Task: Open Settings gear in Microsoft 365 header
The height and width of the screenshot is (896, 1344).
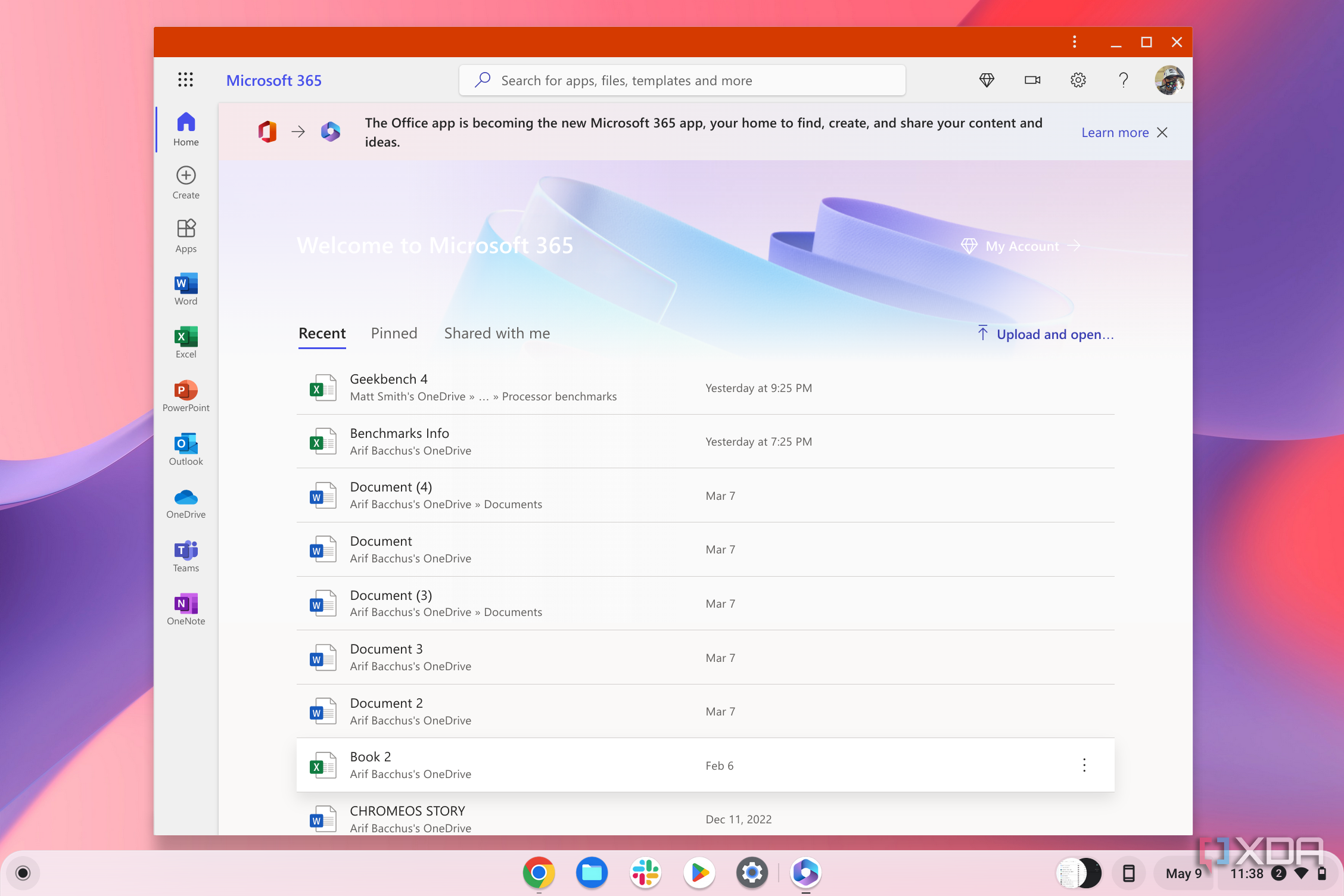Action: point(1078,80)
